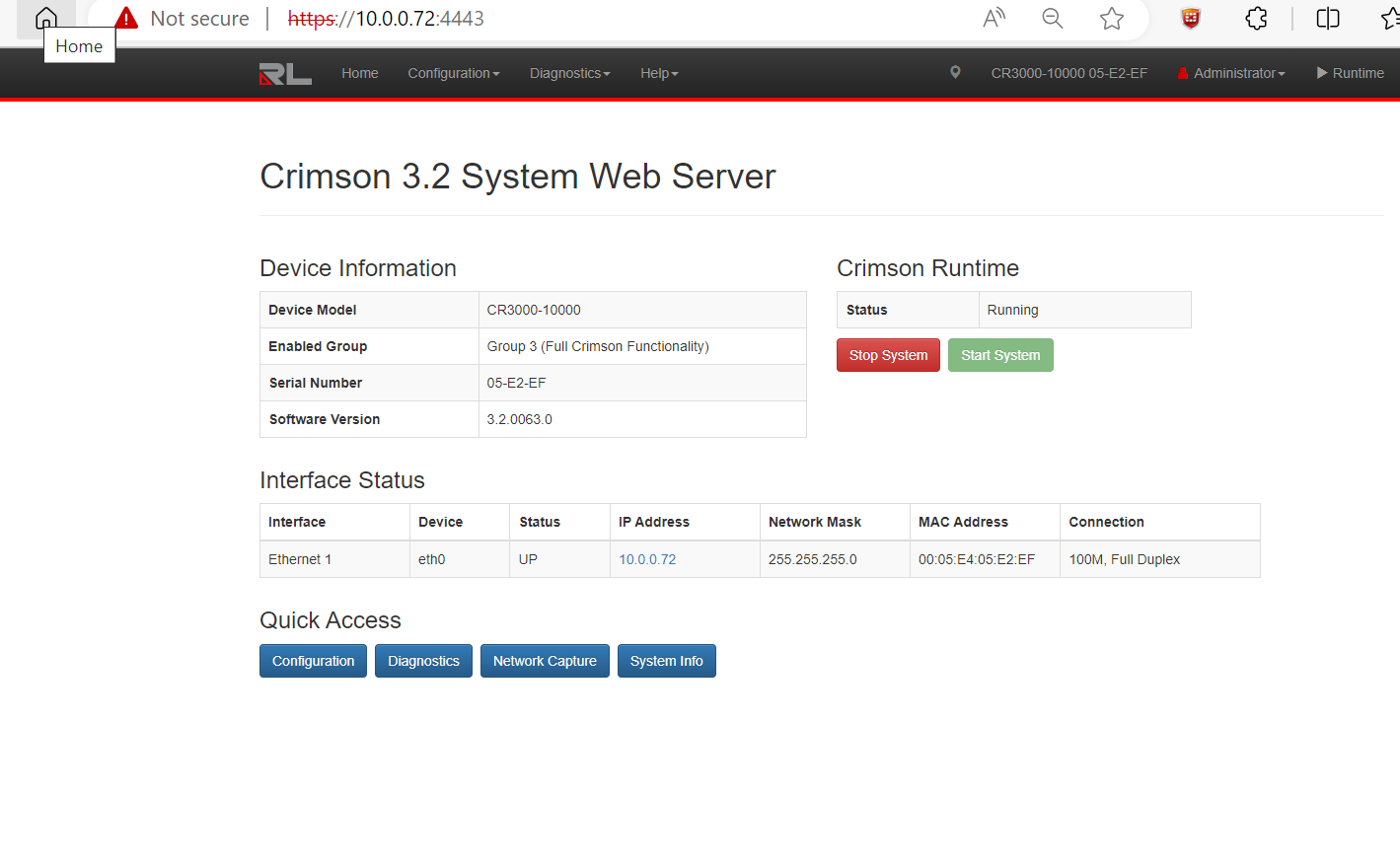Toggle the split screen icon
The width and height of the screenshot is (1400, 864).
(x=1328, y=18)
